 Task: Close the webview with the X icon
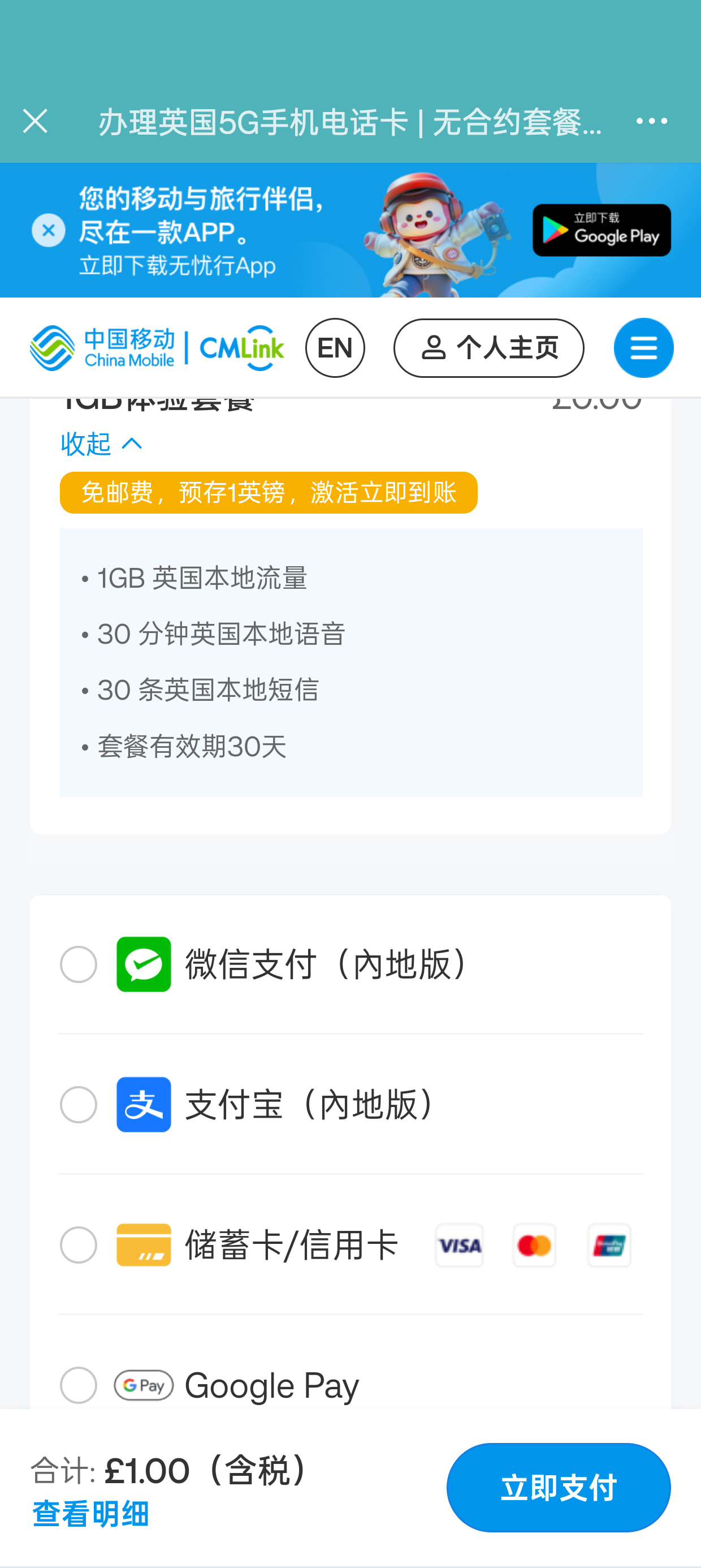point(35,121)
